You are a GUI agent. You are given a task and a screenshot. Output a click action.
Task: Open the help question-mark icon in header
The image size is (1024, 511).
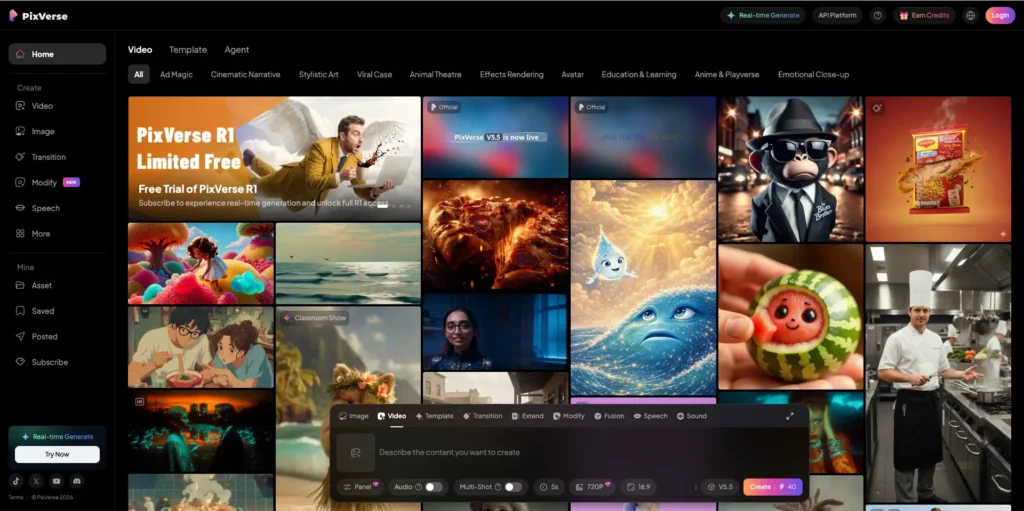click(x=878, y=16)
